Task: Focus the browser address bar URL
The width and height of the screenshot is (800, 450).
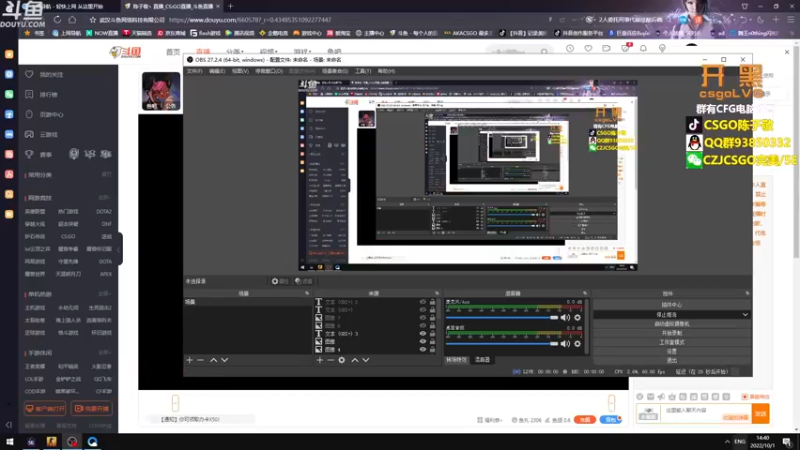Action: click(x=250, y=20)
